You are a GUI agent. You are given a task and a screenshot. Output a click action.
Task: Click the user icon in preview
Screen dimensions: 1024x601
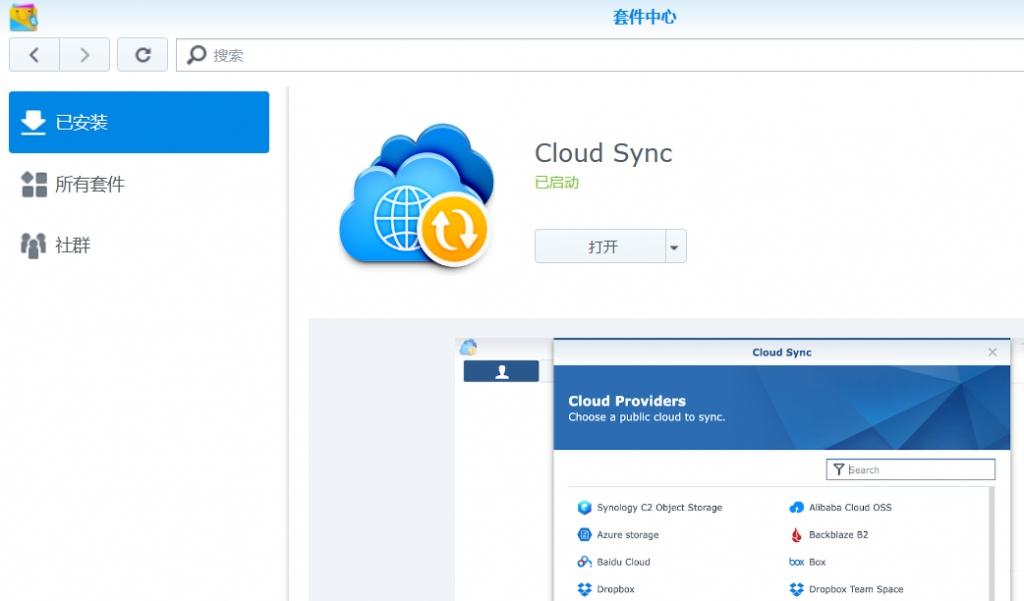point(502,371)
